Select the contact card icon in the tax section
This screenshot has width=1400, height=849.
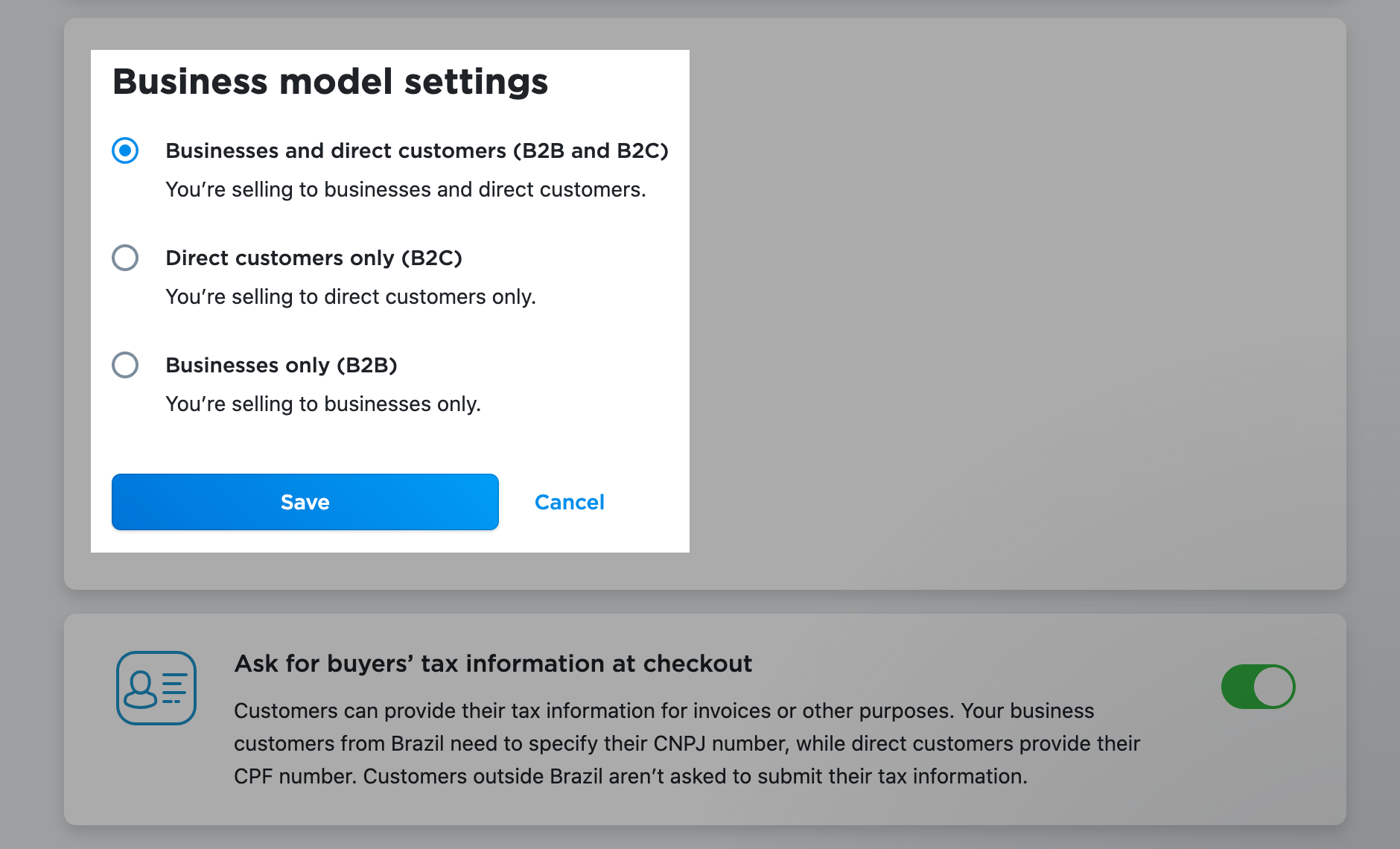click(156, 687)
